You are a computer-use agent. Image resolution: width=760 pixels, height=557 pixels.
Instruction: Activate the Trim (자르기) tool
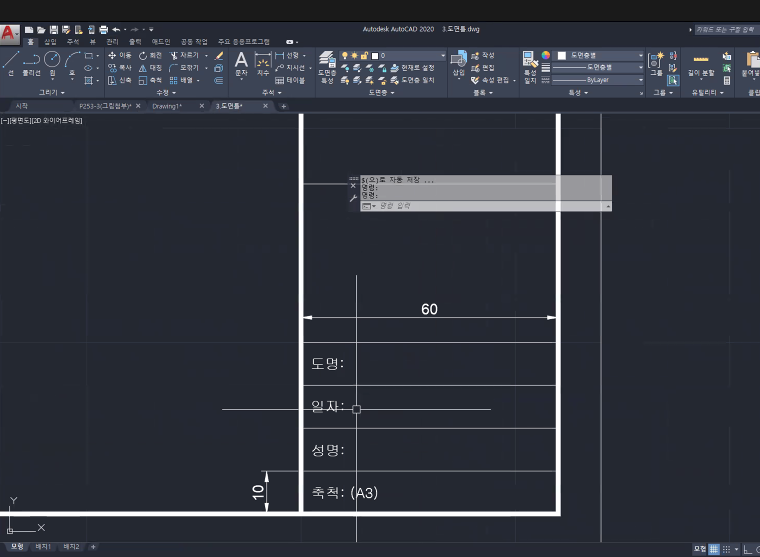(185, 55)
